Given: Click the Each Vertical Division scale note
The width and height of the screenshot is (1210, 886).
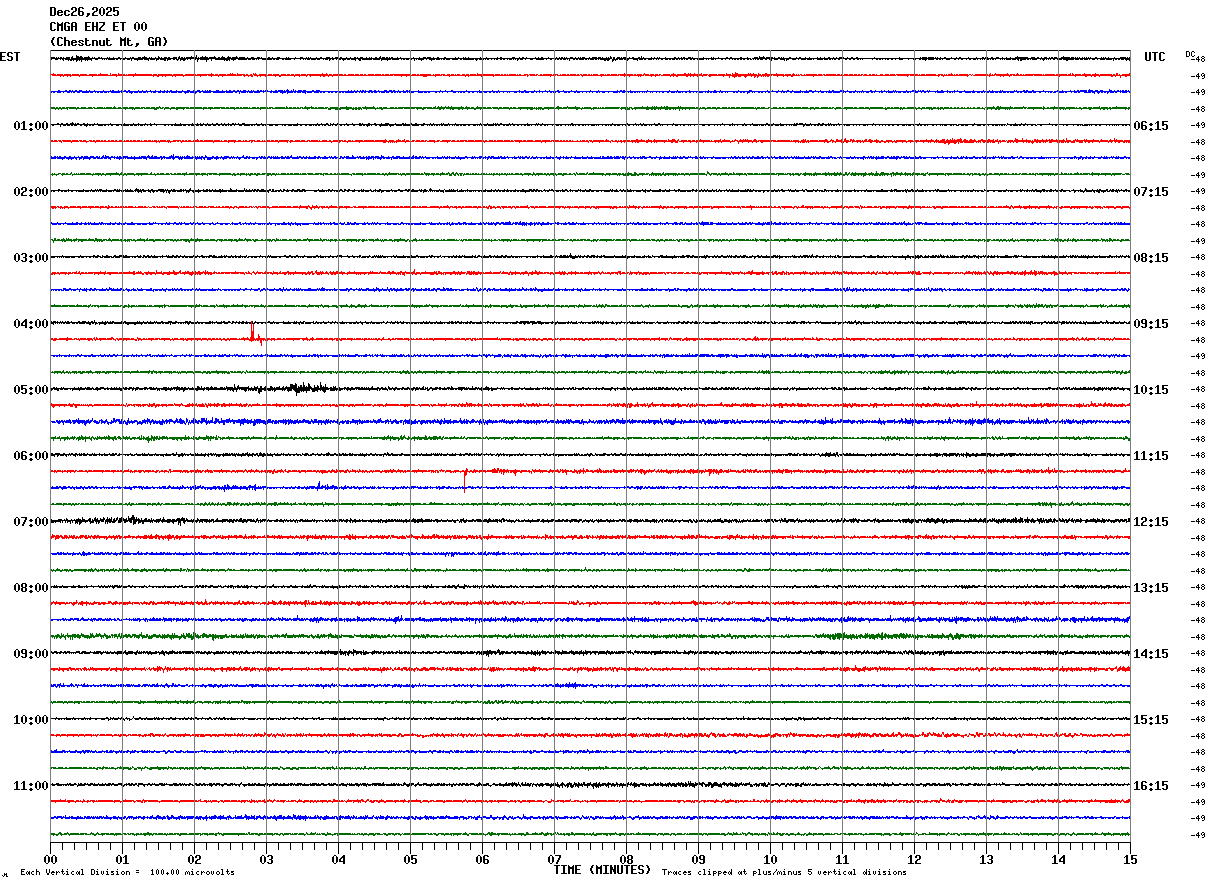Looking at the screenshot, I should (x=127, y=873).
